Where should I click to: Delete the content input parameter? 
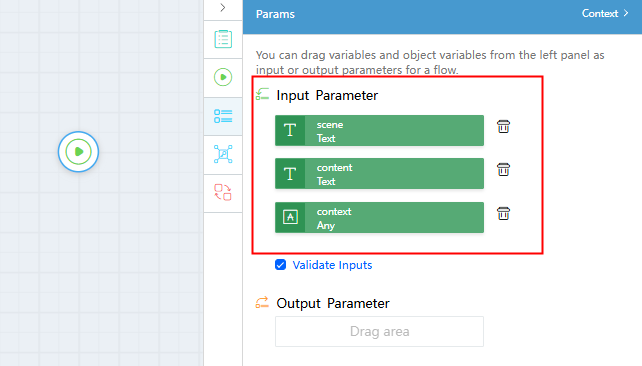(x=503, y=169)
